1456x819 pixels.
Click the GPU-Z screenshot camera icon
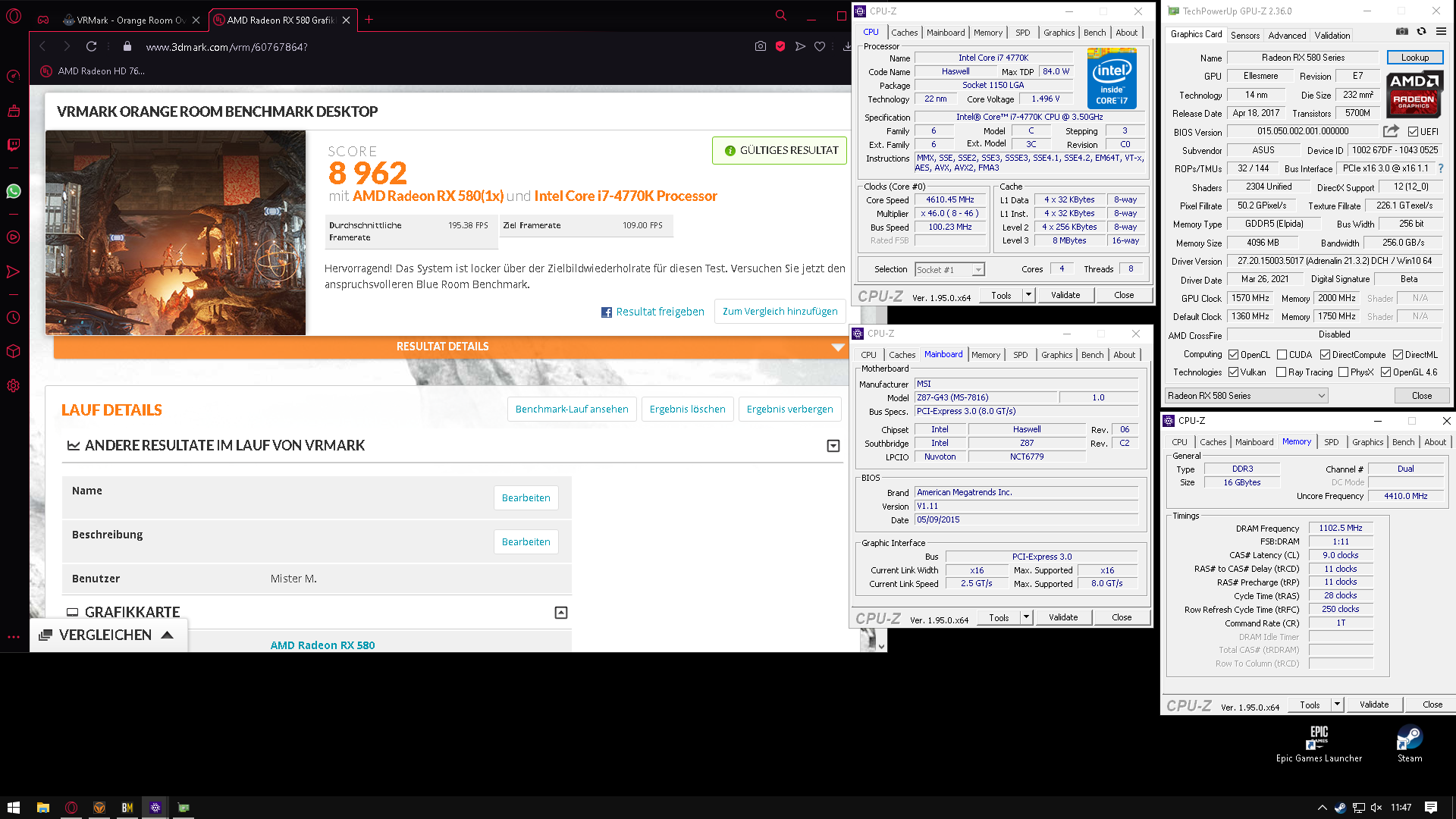click(x=1402, y=31)
